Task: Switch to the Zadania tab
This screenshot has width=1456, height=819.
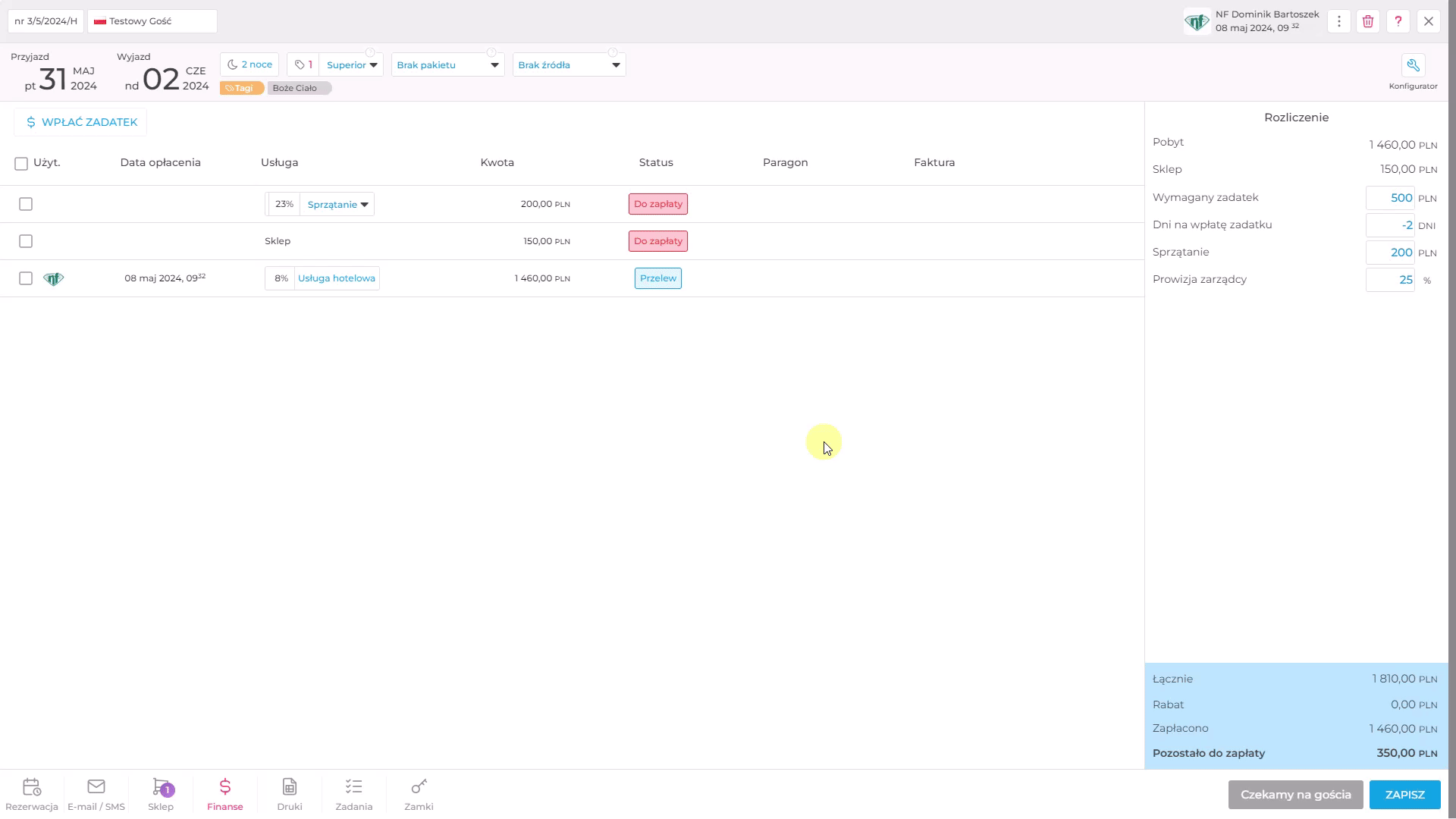Action: click(353, 794)
